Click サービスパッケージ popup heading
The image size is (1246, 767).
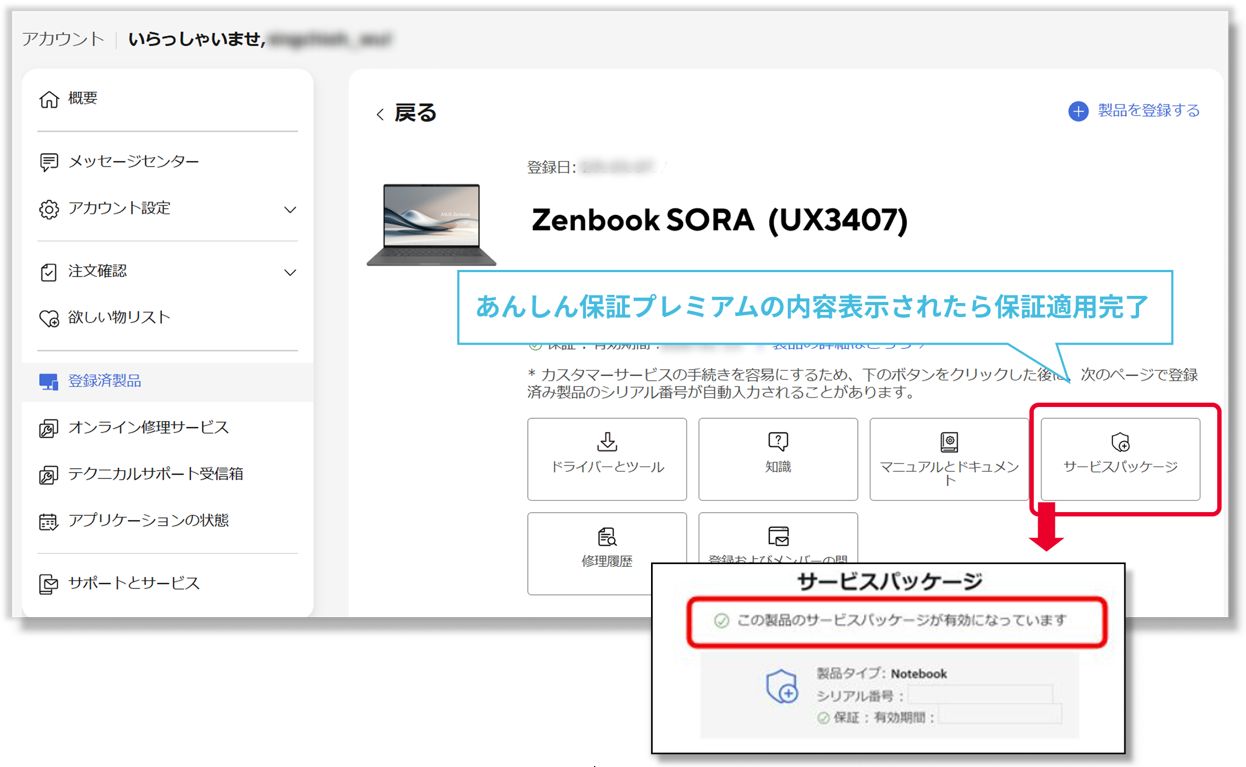(x=890, y=581)
